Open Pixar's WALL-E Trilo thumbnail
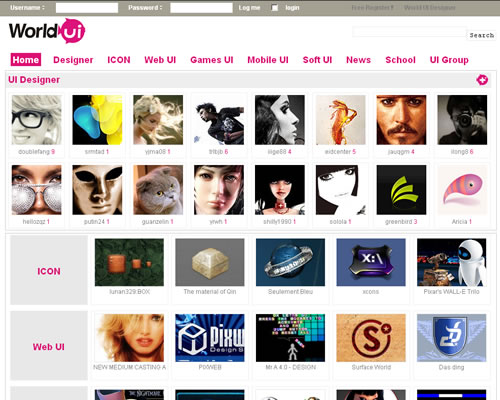 coord(451,262)
